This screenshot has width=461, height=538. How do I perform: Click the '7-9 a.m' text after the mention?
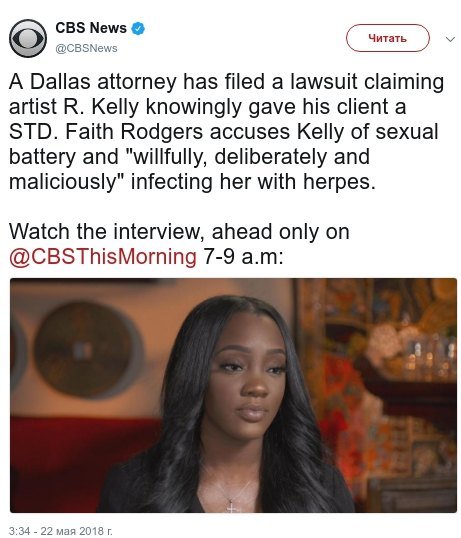tap(244, 257)
